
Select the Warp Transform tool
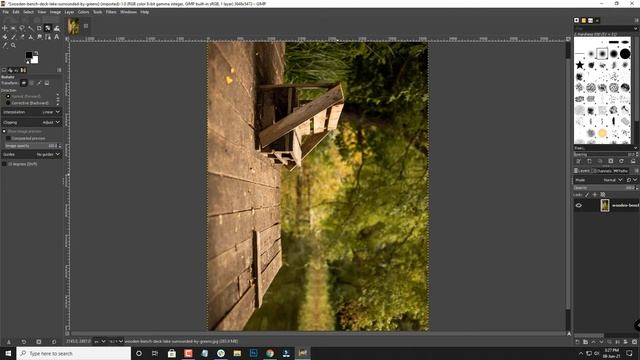(x=57, y=28)
